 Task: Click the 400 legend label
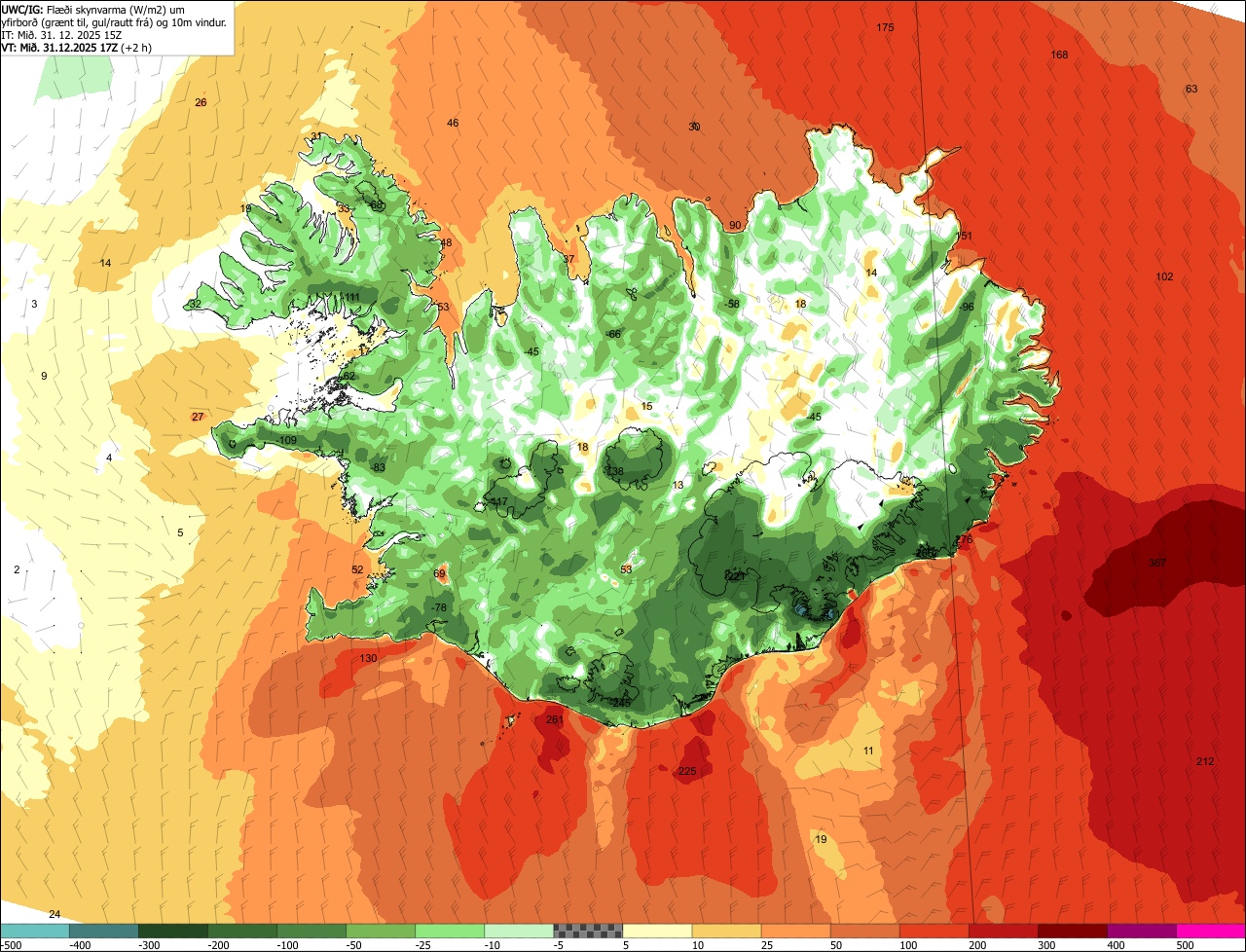point(1117,944)
